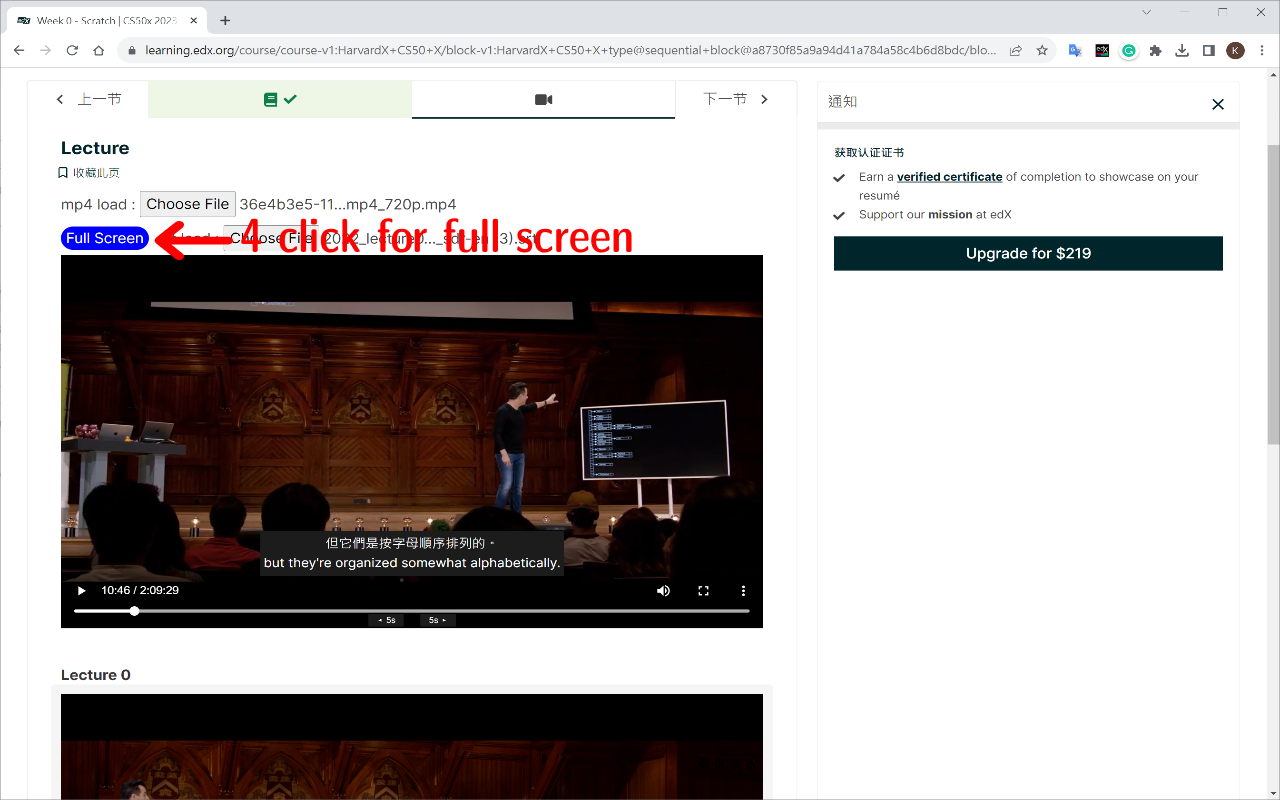View site information lock icon
This screenshot has height=800, width=1280.
[x=131, y=50]
